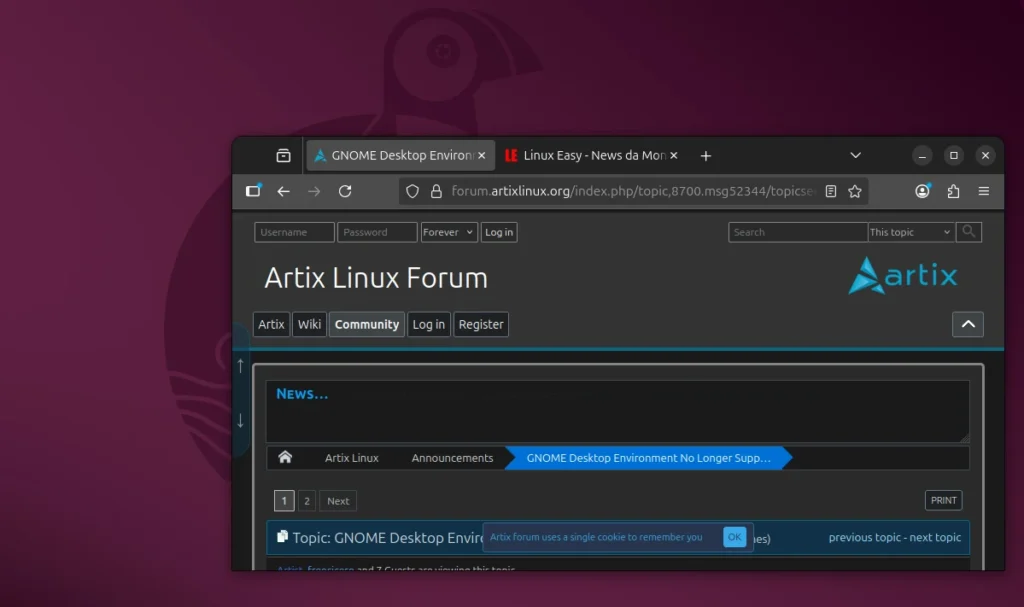
Task: Collapse the forum header with the up arrow
Action: 967,324
